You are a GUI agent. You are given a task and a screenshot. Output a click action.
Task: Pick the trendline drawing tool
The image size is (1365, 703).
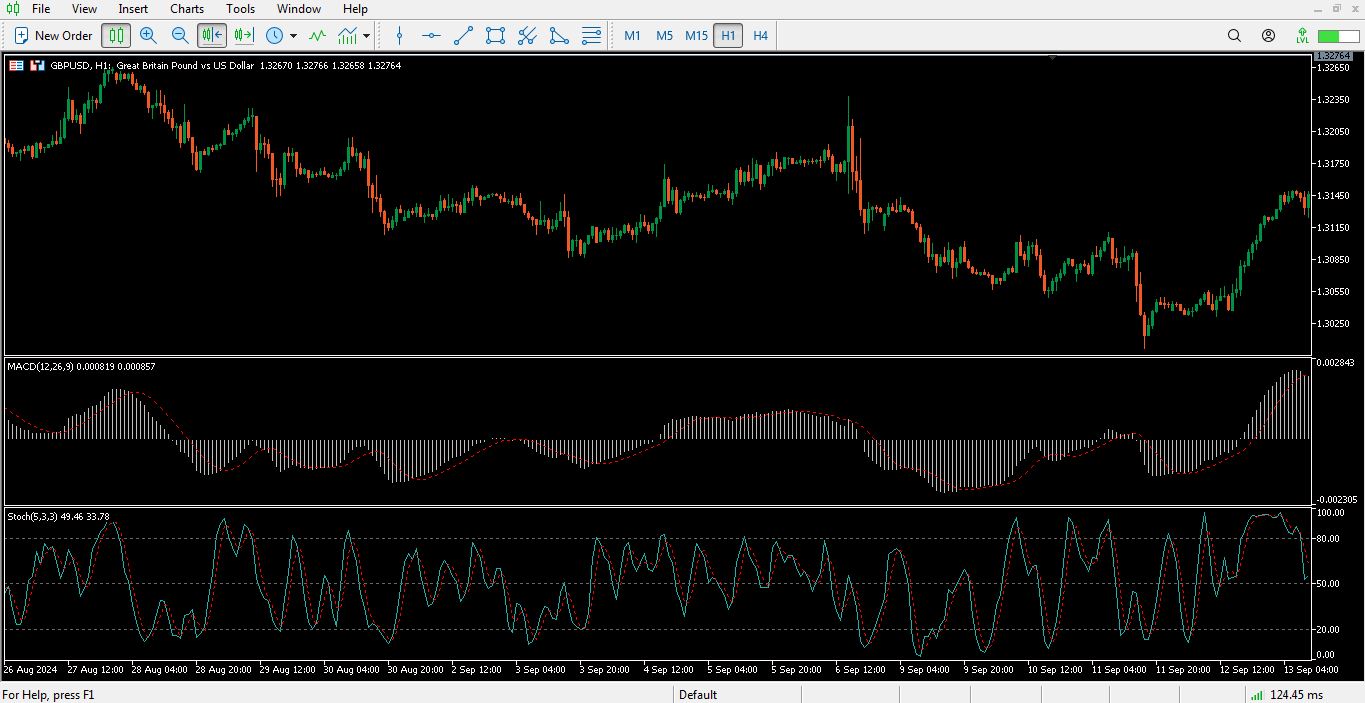tap(463, 35)
